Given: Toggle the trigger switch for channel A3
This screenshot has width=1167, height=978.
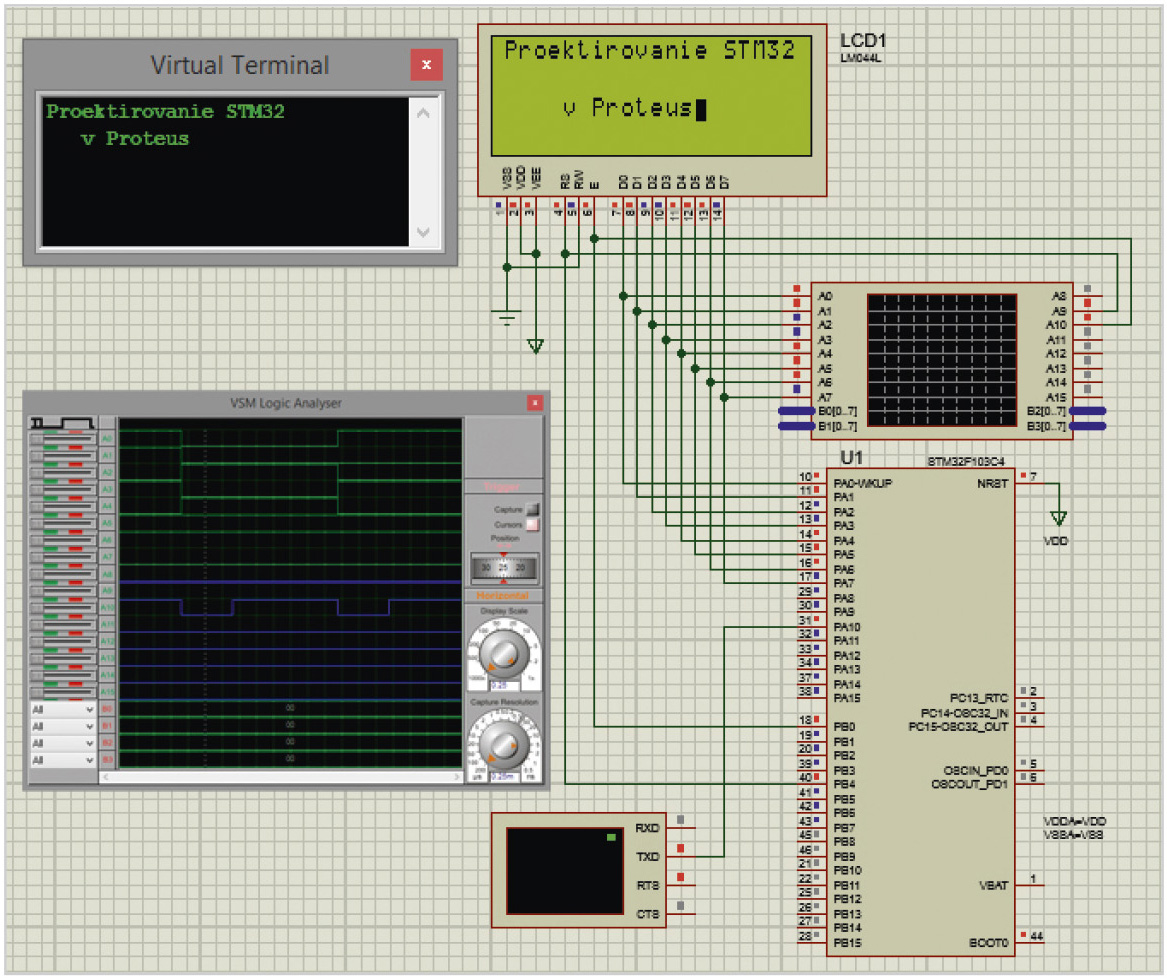Looking at the screenshot, I should (x=63, y=490).
